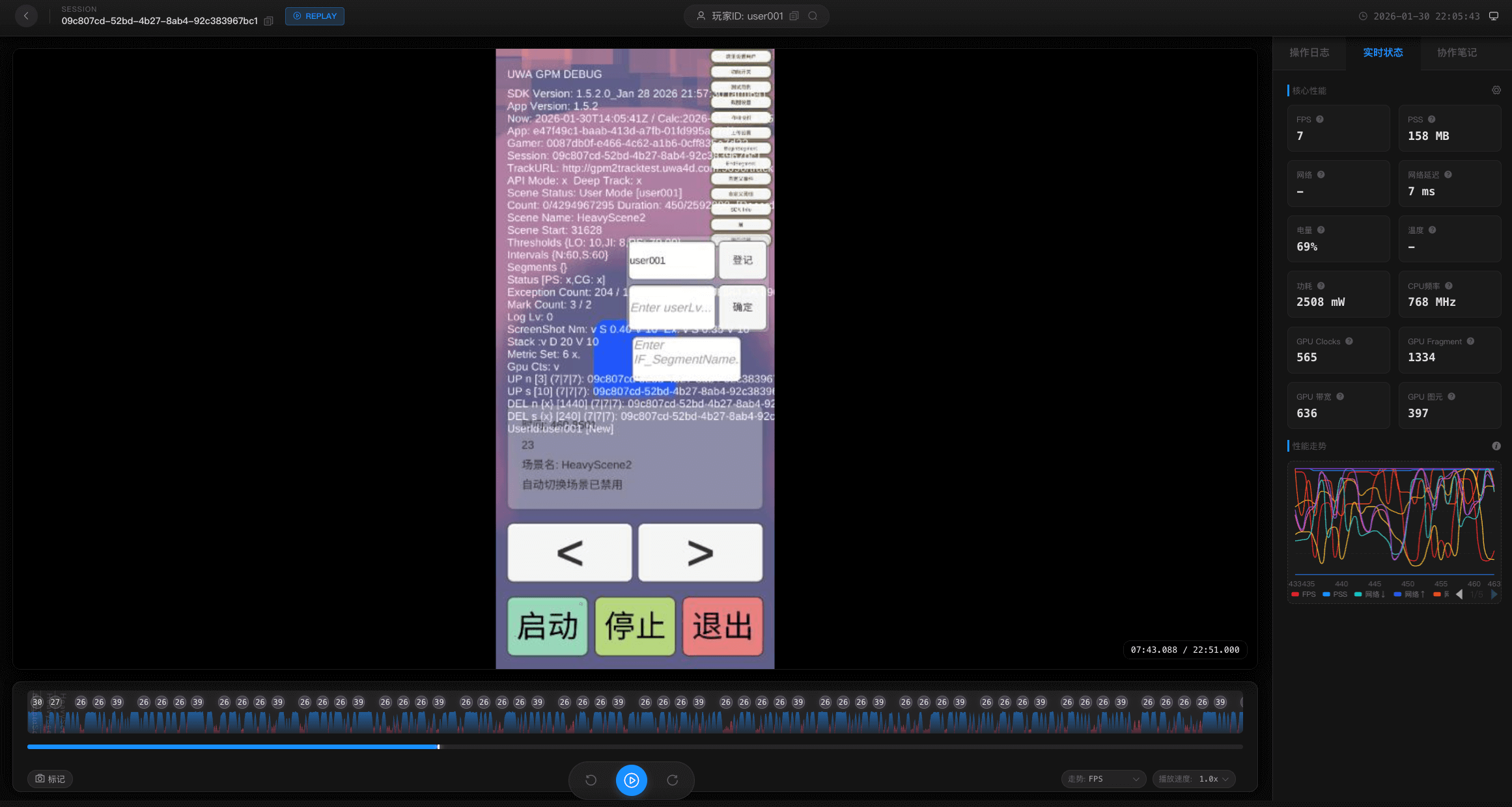Search for a player ID
1512x807 pixels.
pos(813,16)
